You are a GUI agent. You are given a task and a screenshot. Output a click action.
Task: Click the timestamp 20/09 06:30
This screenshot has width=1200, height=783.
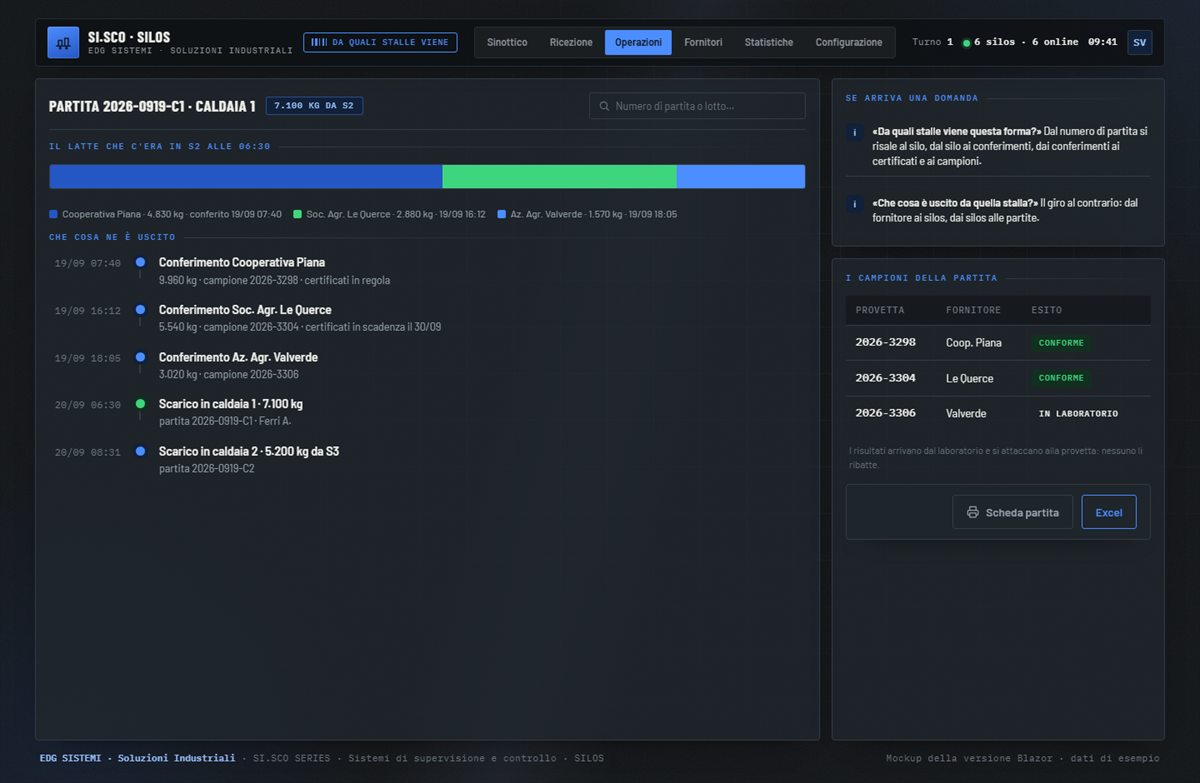(x=88, y=405)
